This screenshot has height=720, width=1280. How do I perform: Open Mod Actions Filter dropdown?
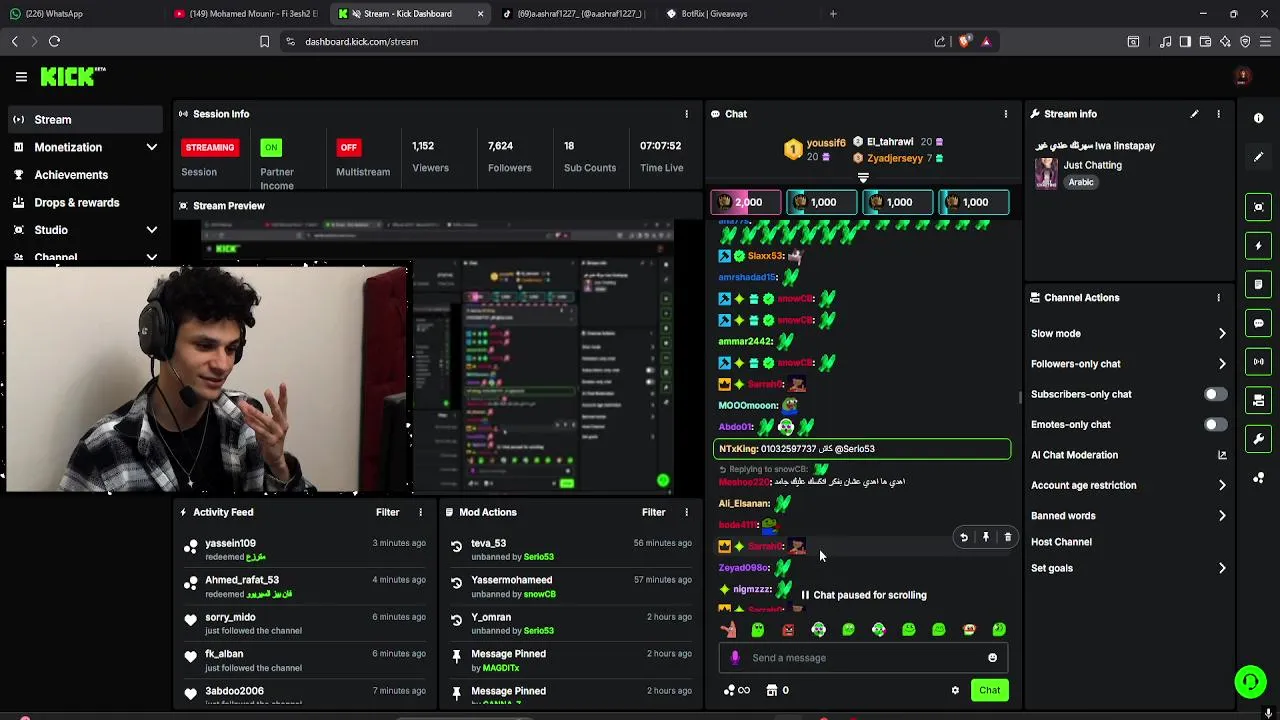[x=654, y=512]
